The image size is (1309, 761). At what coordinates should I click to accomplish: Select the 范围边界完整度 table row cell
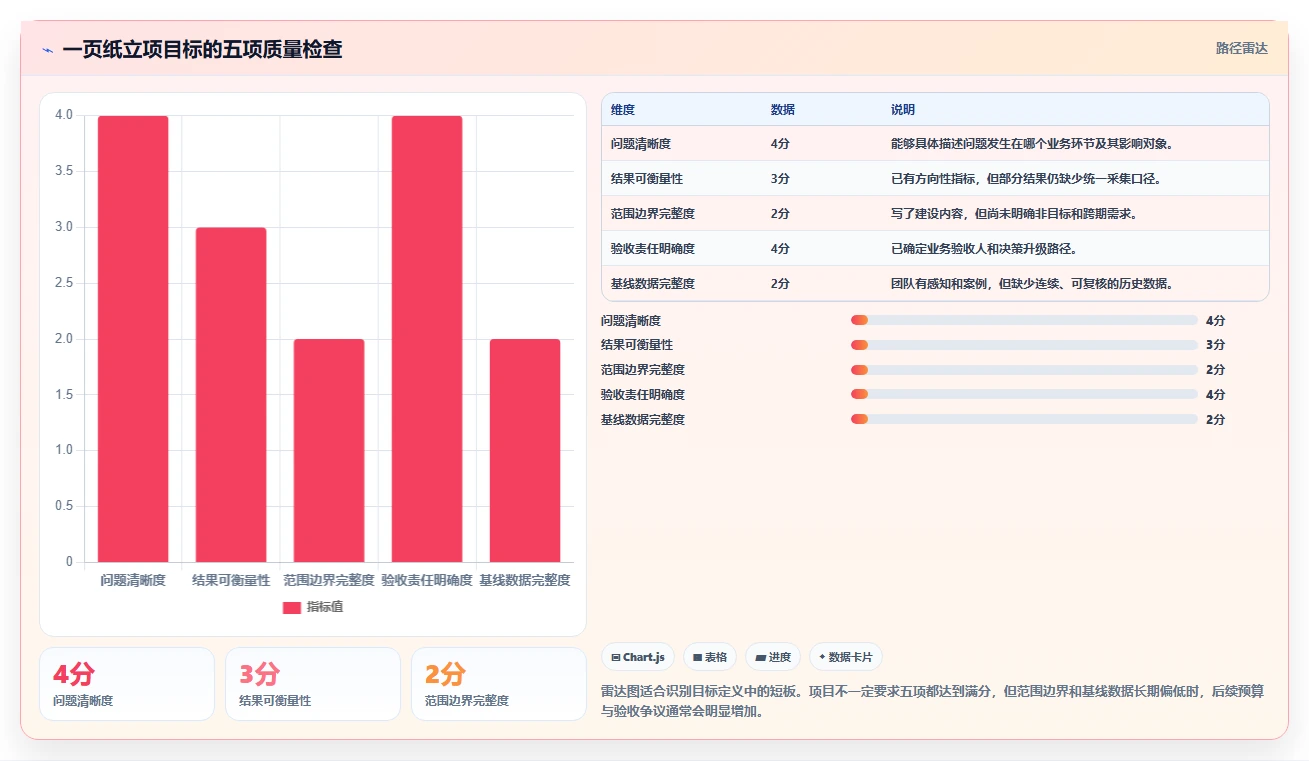[653, 213]
